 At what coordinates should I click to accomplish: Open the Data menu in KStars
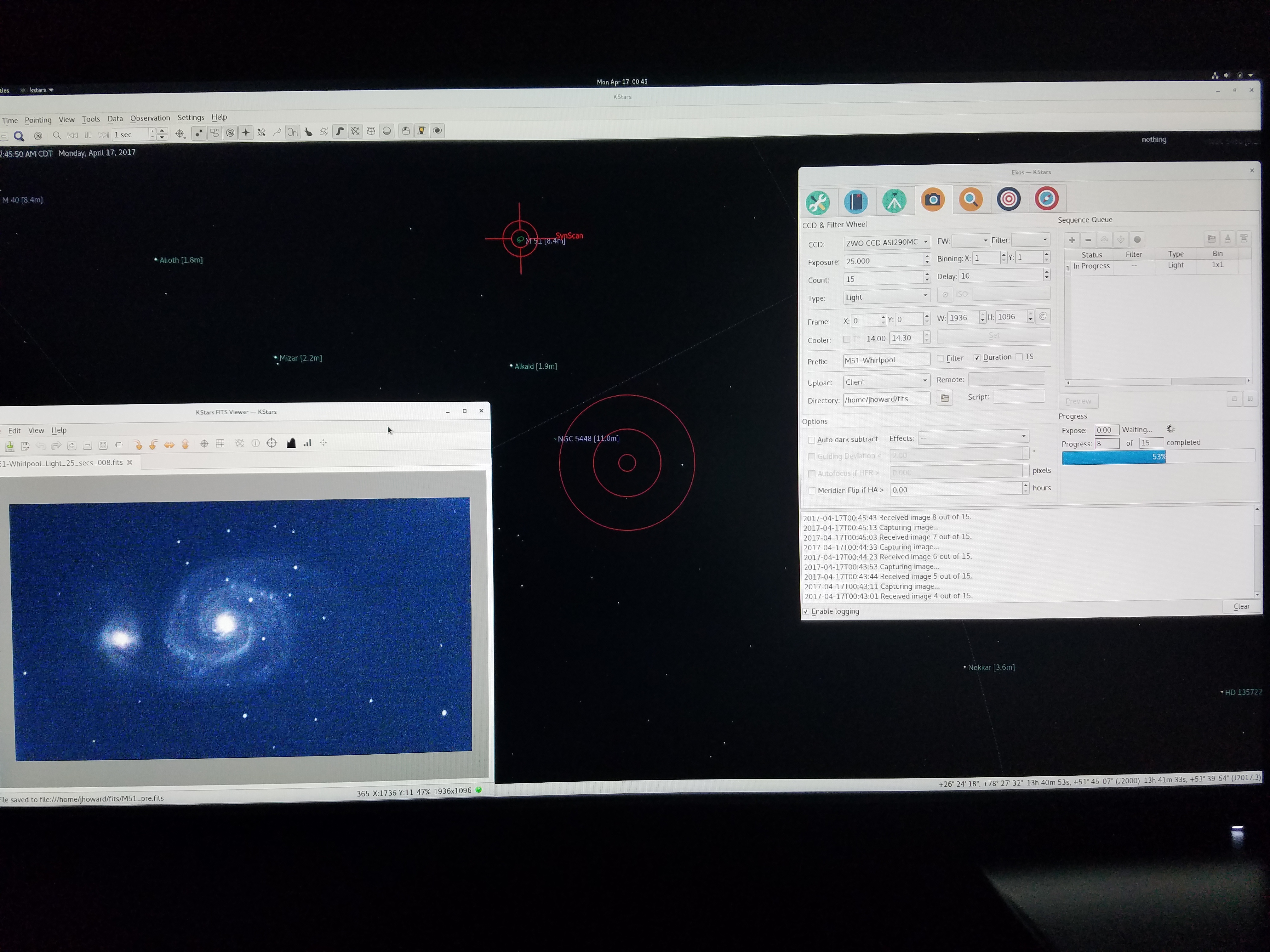click(115, 119)
